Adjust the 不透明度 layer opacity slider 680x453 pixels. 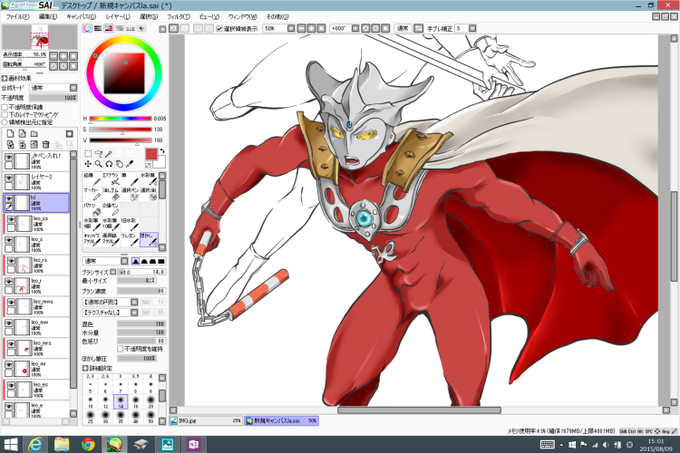click(53, 98)
